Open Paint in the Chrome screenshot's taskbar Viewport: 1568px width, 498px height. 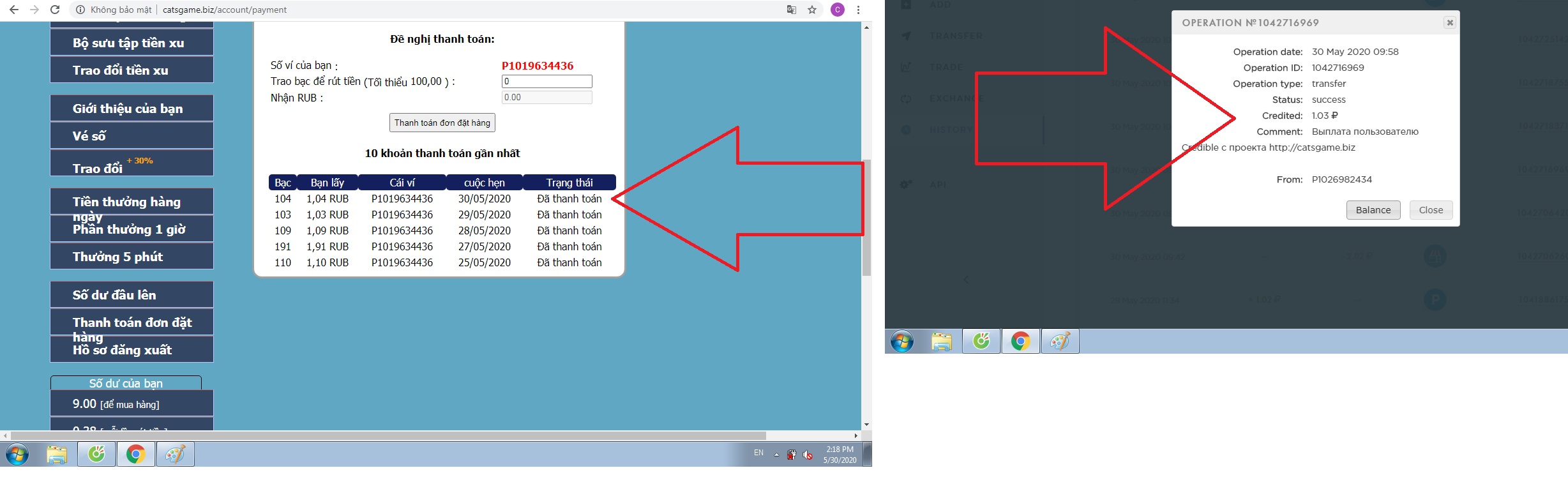175,455
